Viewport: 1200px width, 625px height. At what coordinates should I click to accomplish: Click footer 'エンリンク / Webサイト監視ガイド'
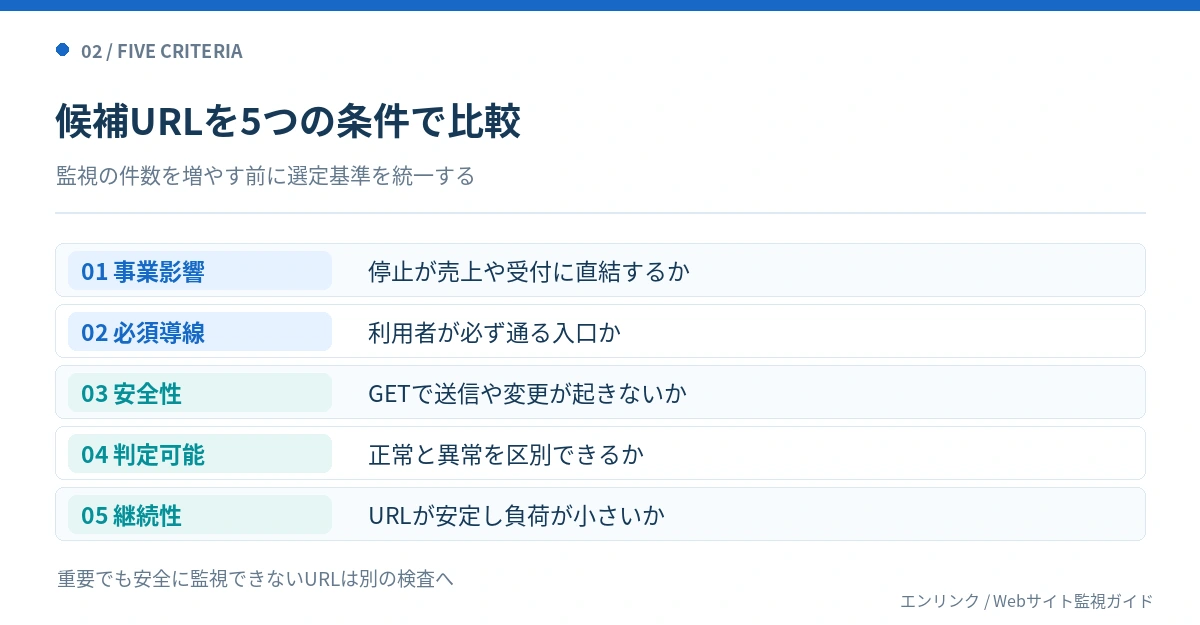pos(1026,601)
